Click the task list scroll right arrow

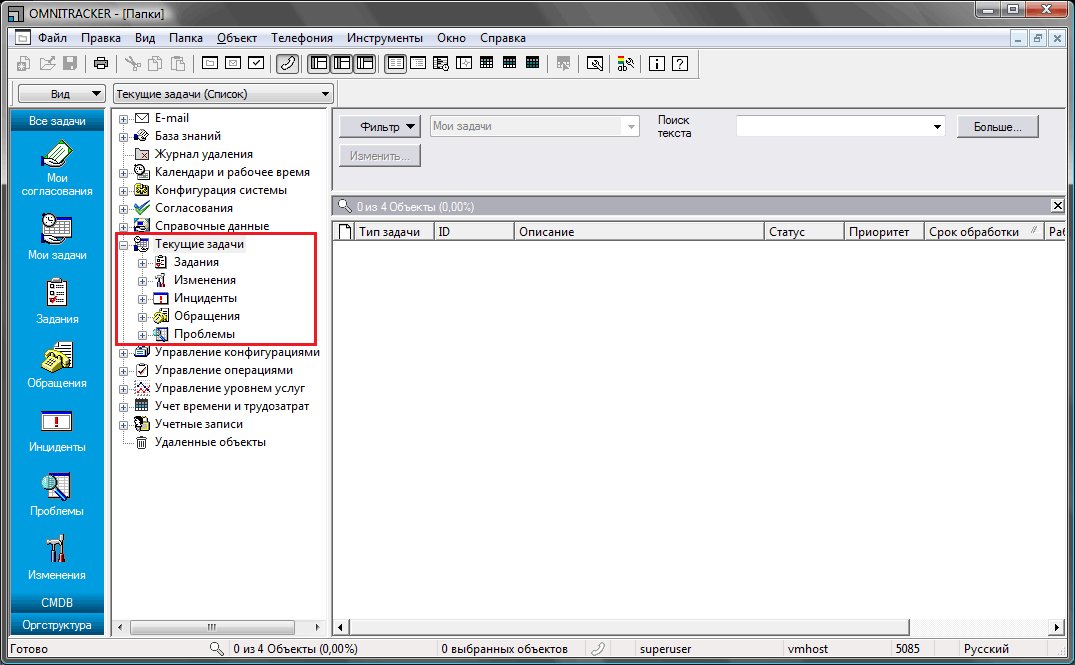point(1056,627)
